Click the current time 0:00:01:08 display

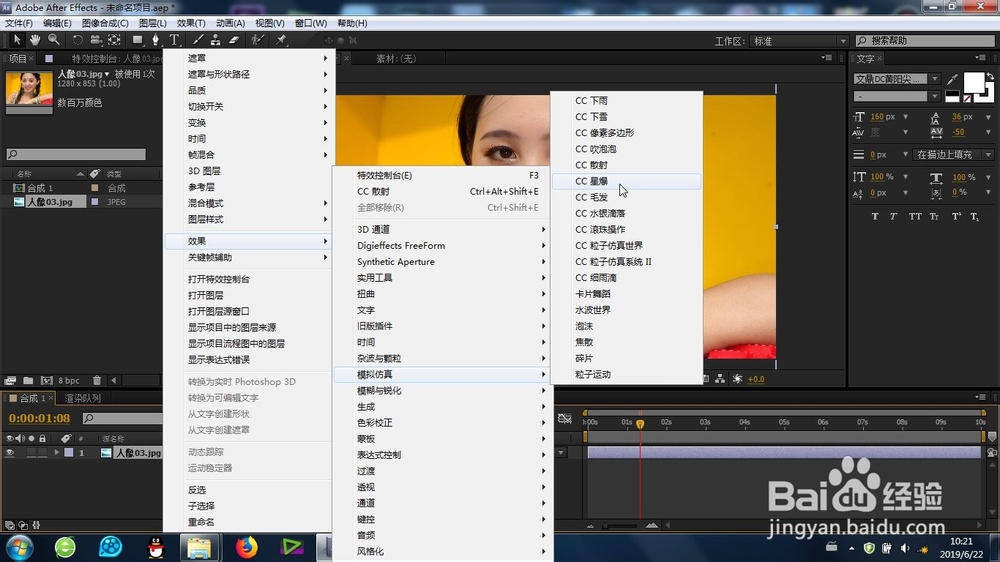(x=39, y=418)
